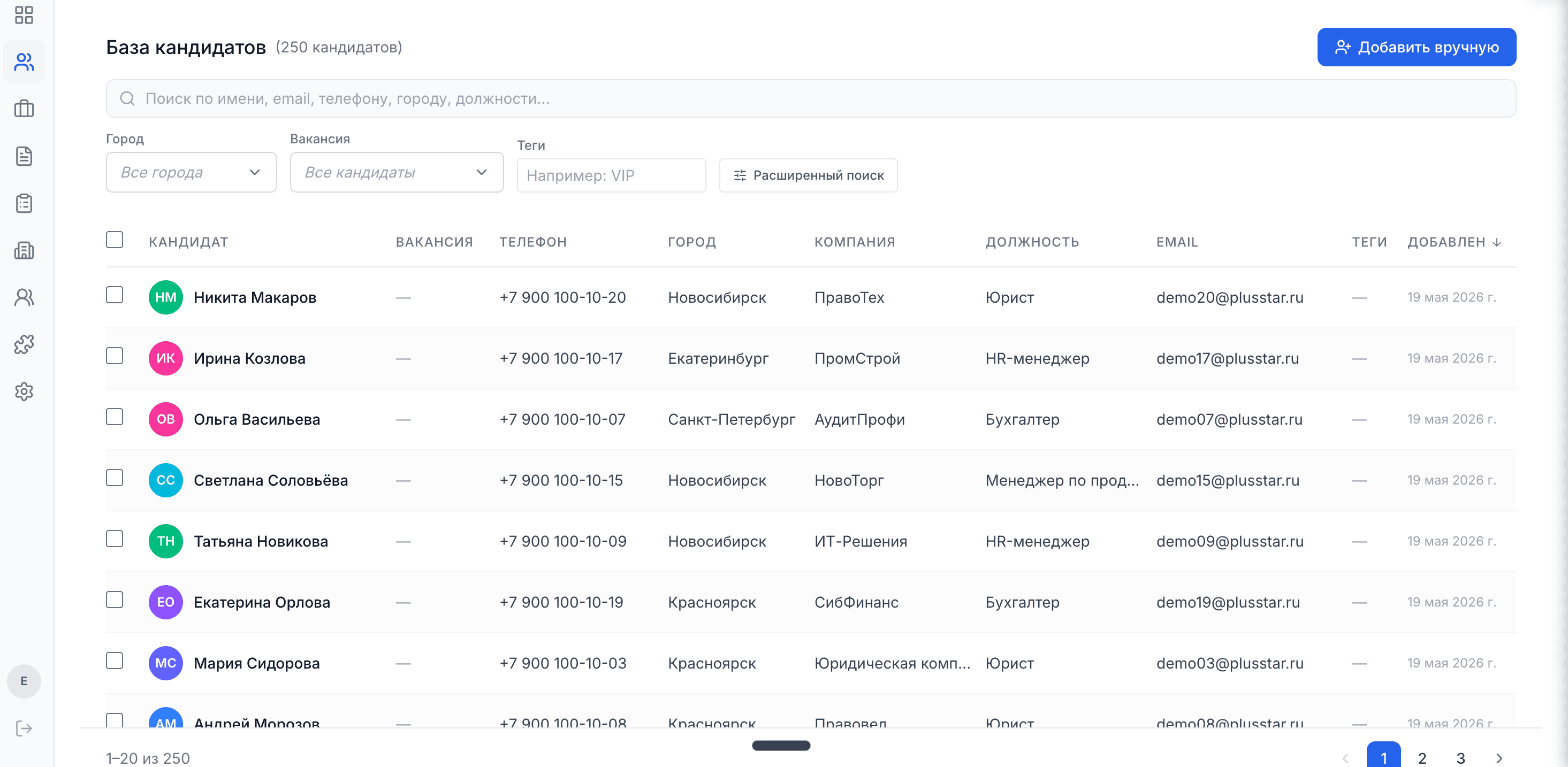1568x767 pixels.
Task: Check the box for Татьяна Новикова
Action: [x=115, y=538]
